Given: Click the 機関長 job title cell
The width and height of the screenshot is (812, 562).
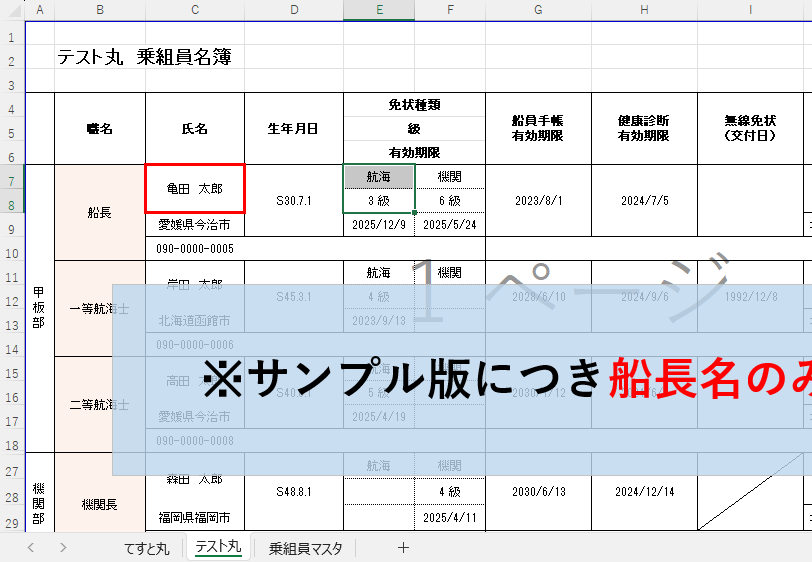Looking at the screenshot, I should [100, 504].
